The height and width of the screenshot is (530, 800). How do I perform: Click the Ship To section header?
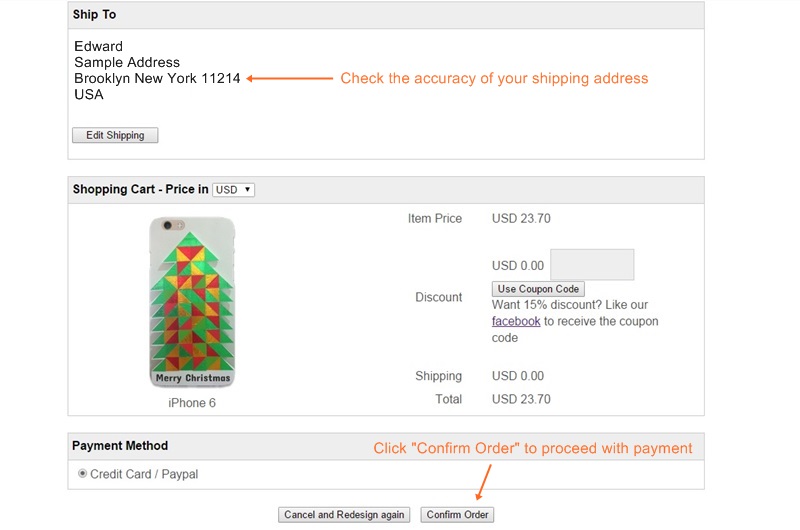94,16
